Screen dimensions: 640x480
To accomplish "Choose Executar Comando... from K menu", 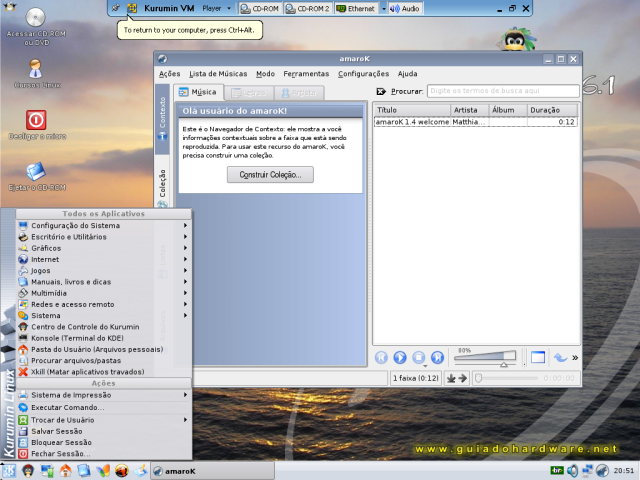I will [x=104, y=407].
